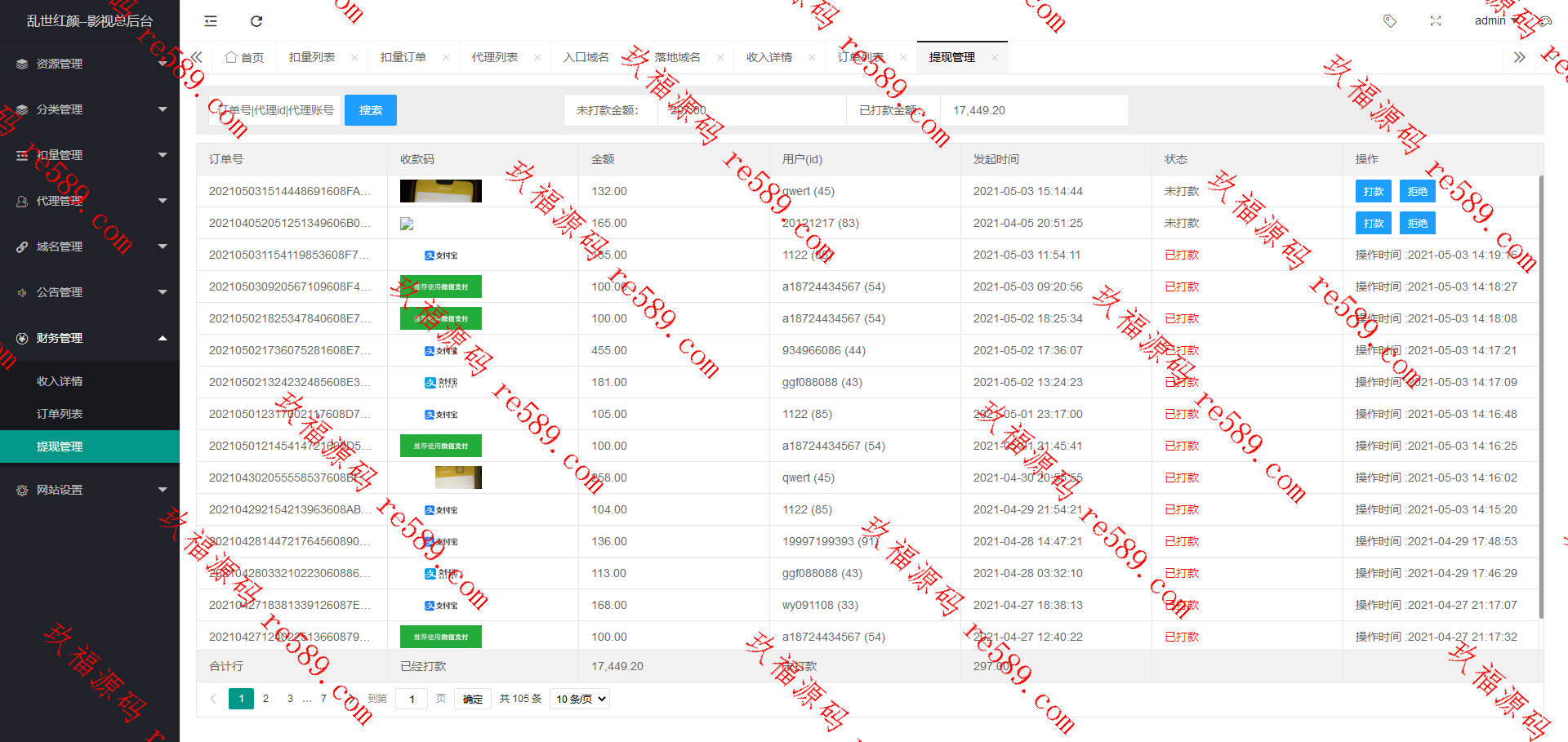Expand 扣量管理 menu
This screenshot has width=1568, height=742.
[x=163, y=155]
